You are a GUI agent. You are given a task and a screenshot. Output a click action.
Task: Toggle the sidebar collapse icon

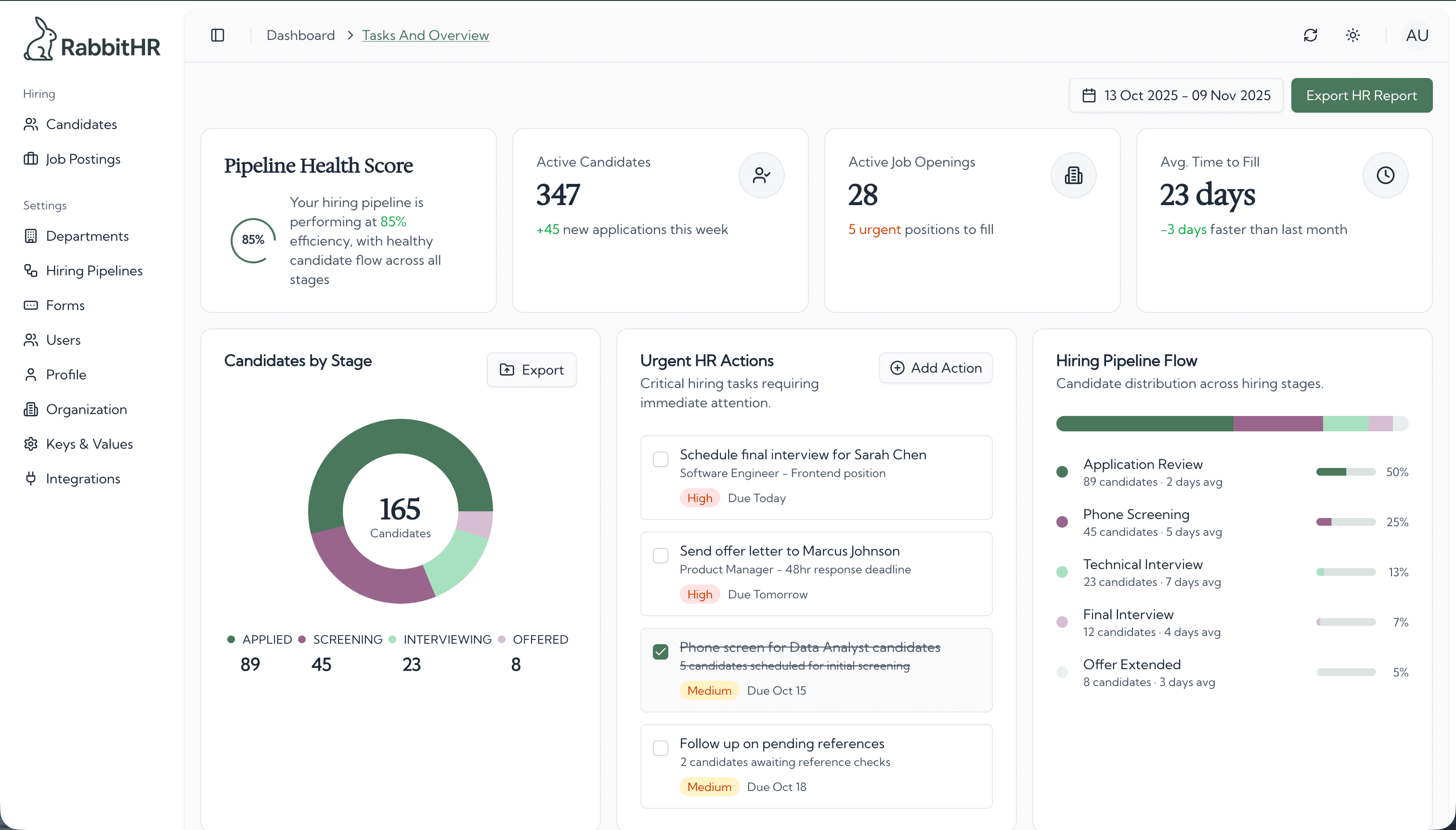click(217, 35)
